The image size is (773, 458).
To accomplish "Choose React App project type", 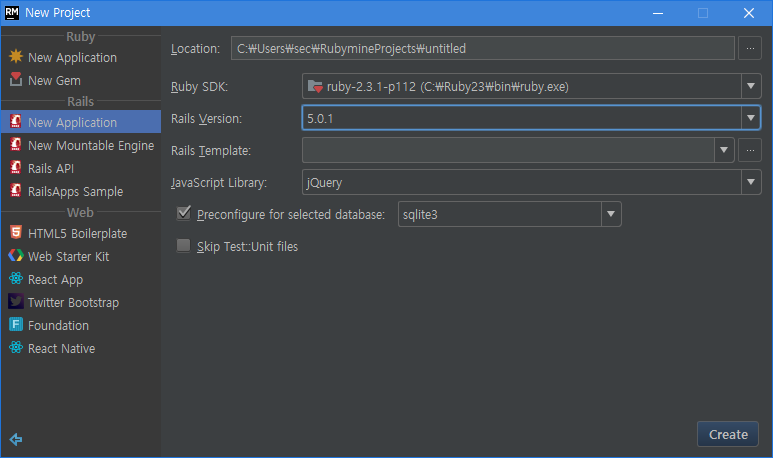I will [81, 280].
